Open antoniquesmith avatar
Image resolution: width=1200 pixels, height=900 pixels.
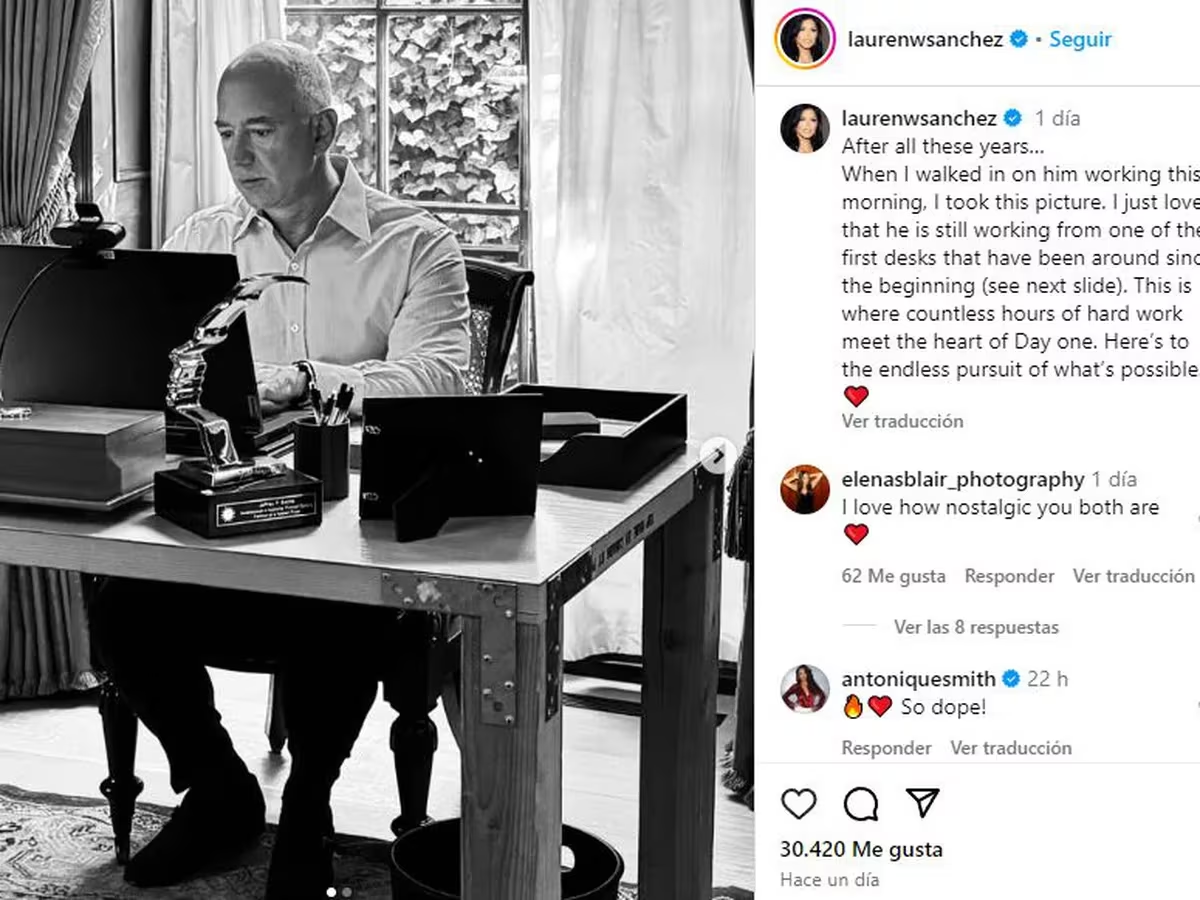tap(805, 689)
